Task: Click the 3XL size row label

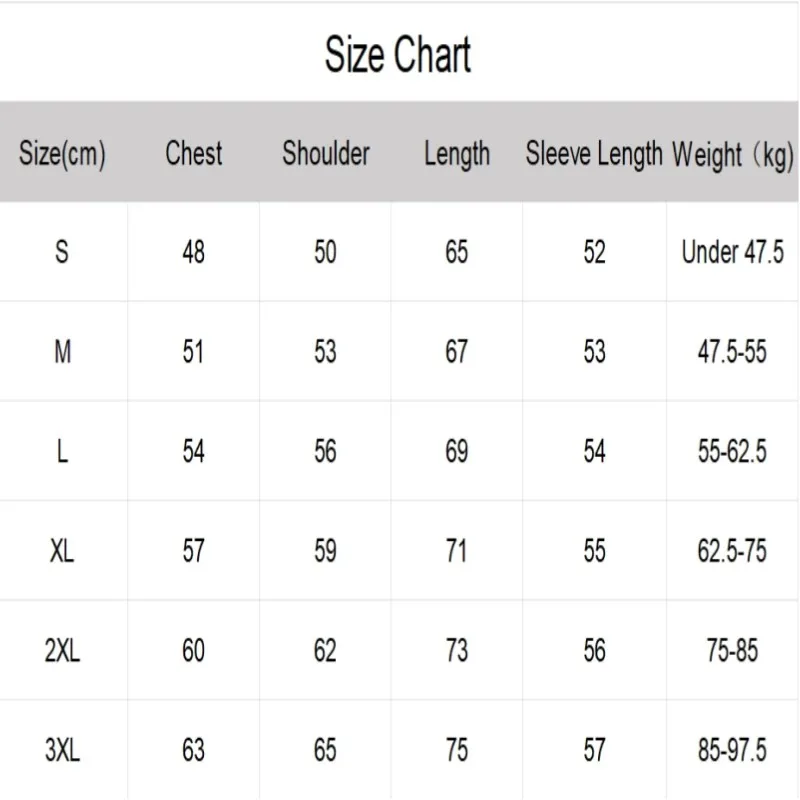Action: (62, 750)
